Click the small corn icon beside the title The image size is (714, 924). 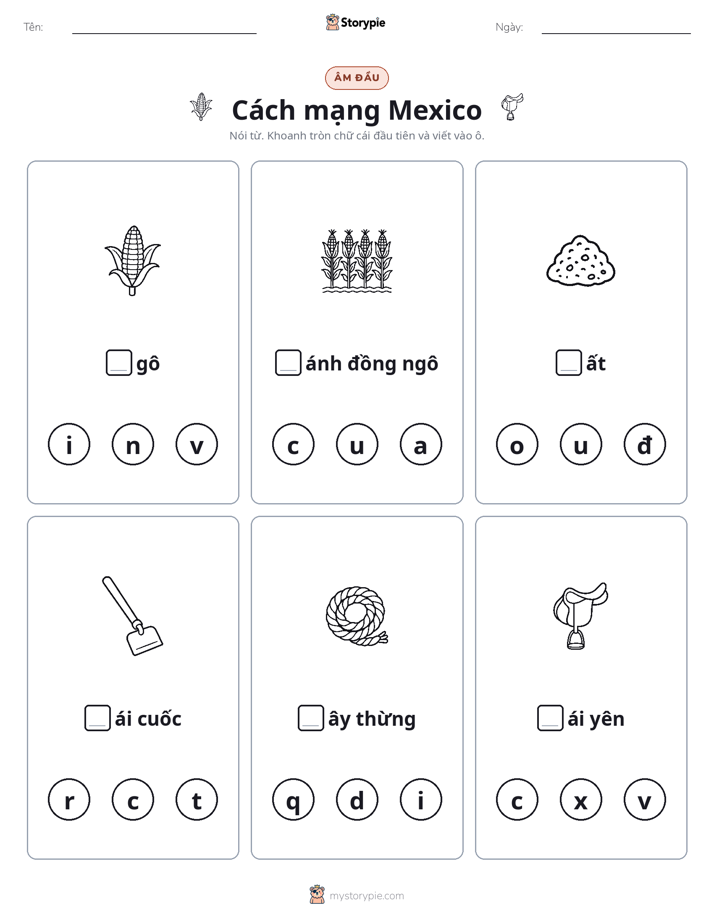click(x=201, y=107)
